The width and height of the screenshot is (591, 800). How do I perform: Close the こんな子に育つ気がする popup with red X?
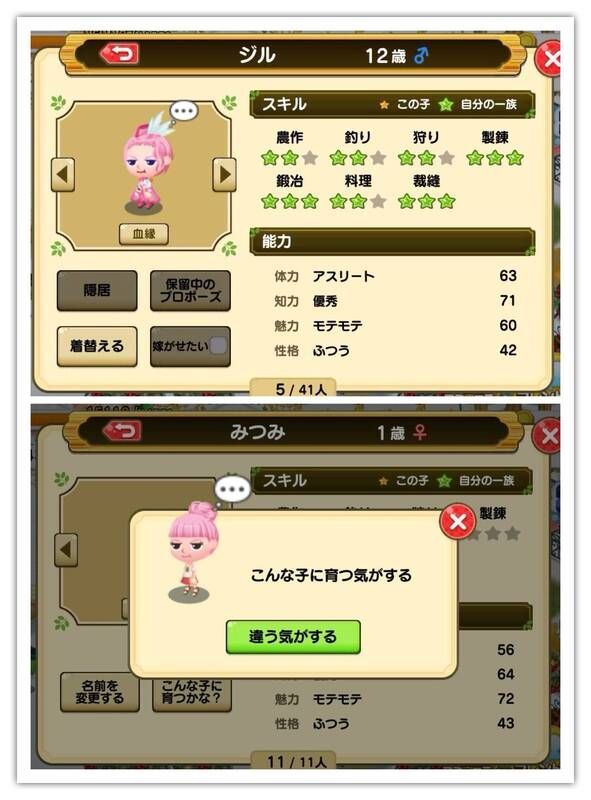coord(457,521)
